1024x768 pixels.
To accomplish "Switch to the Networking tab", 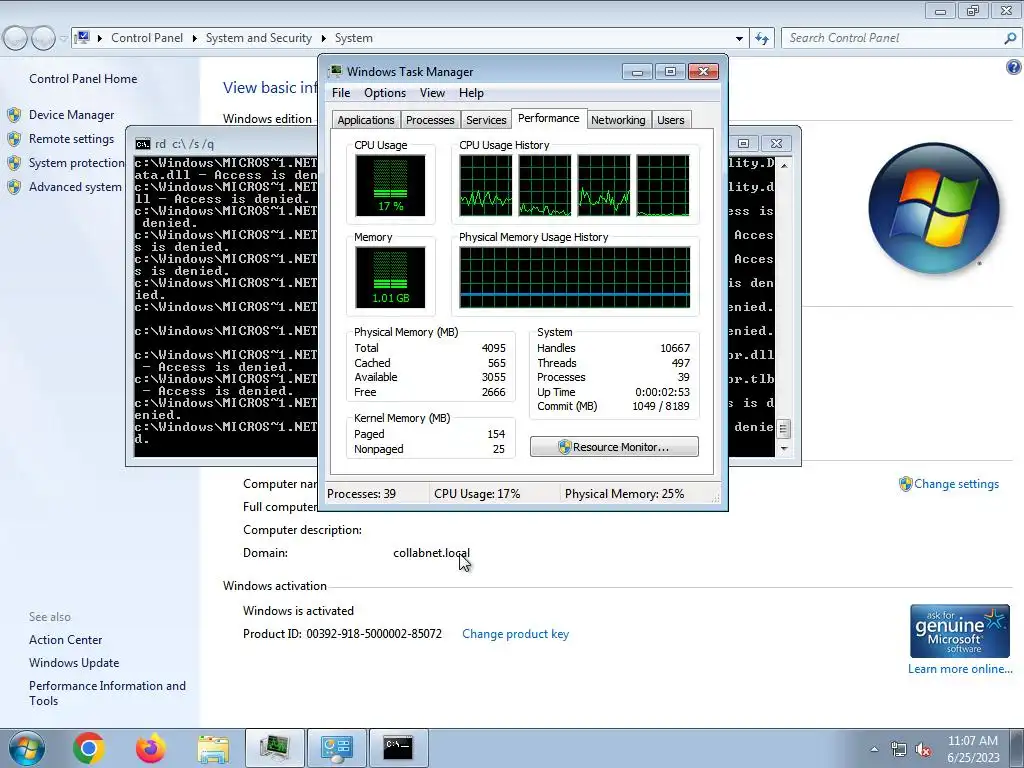I will pos(618,120).
